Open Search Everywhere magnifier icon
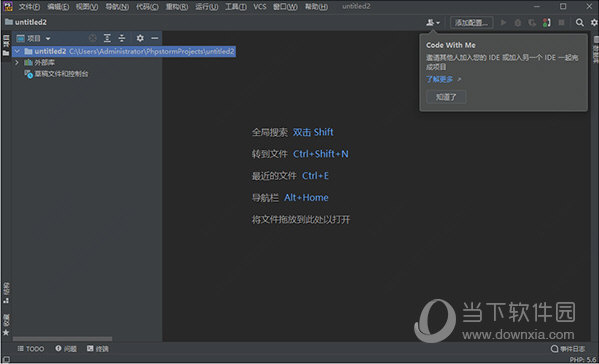This screenshot has width=599, height=364. [x=580, y=23]
